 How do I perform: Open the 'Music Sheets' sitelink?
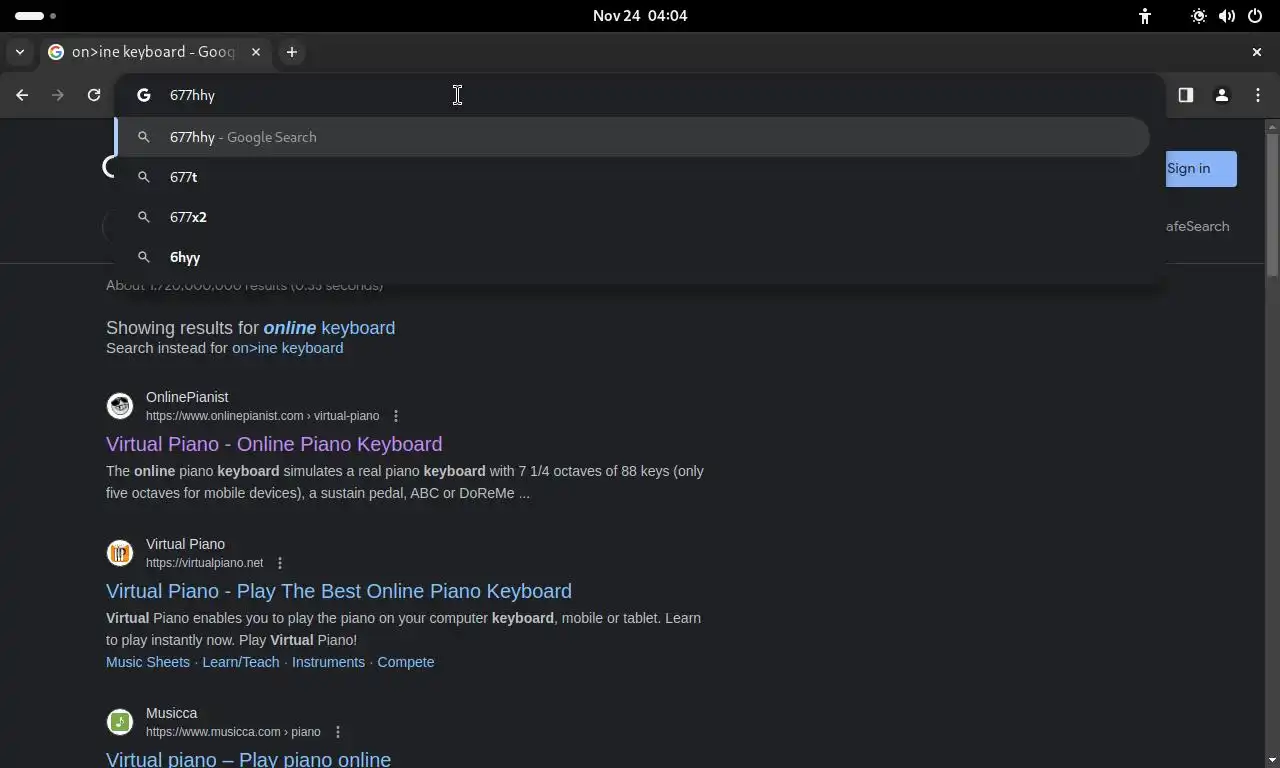(148, 662)
